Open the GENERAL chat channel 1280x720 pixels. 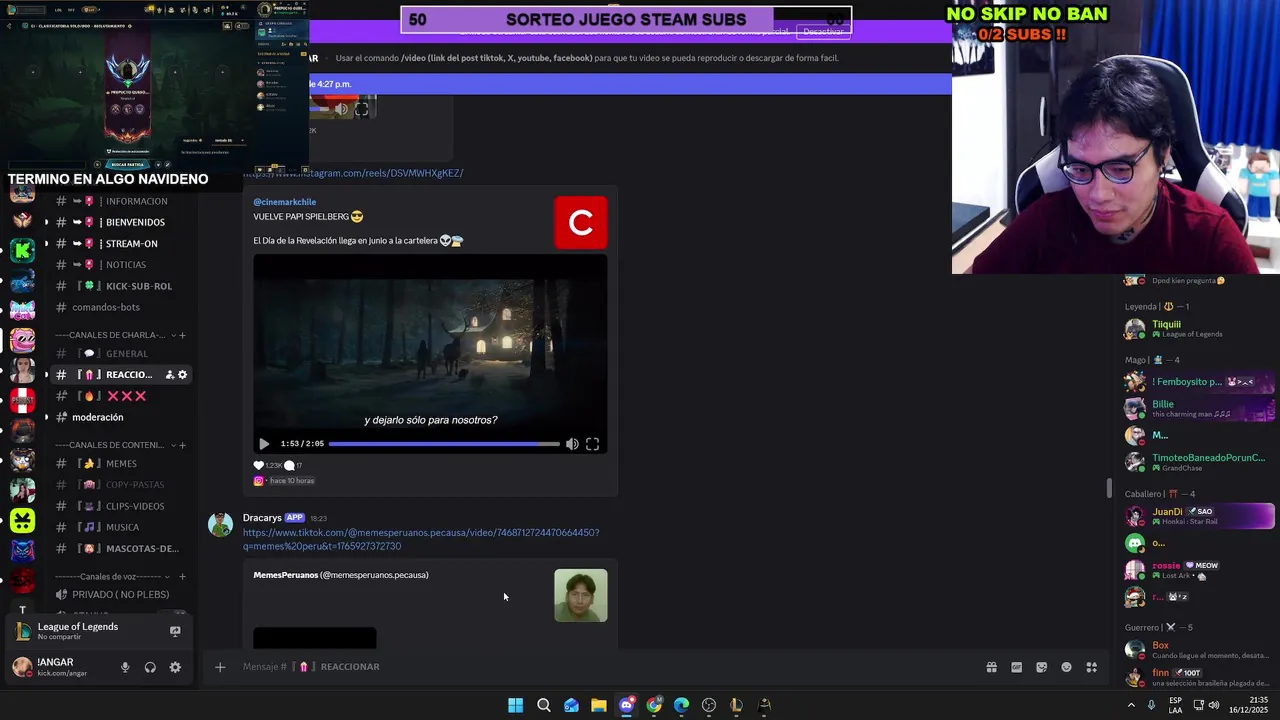(x=119, y=354)
